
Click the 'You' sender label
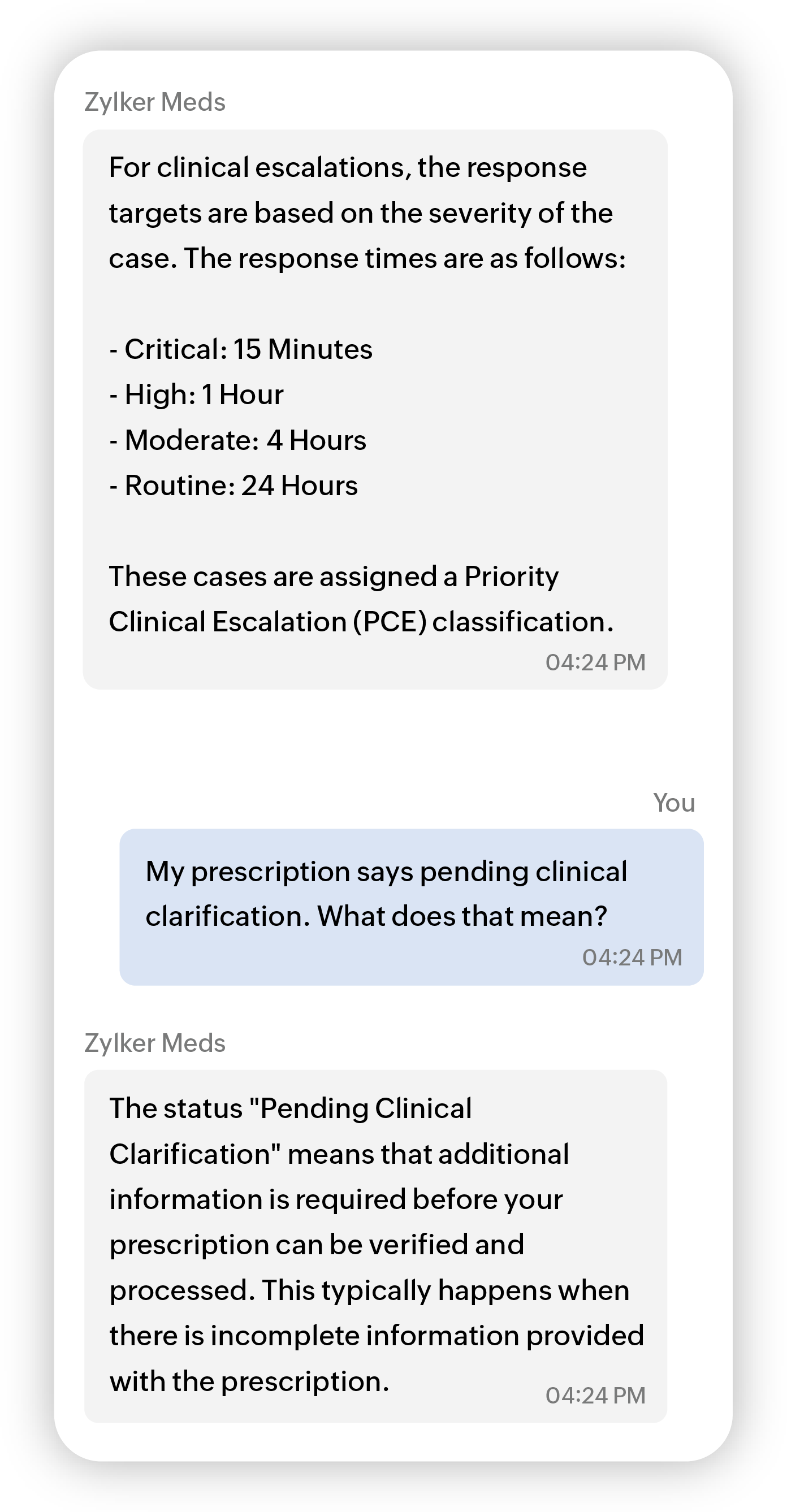click(x=674, y=803)
